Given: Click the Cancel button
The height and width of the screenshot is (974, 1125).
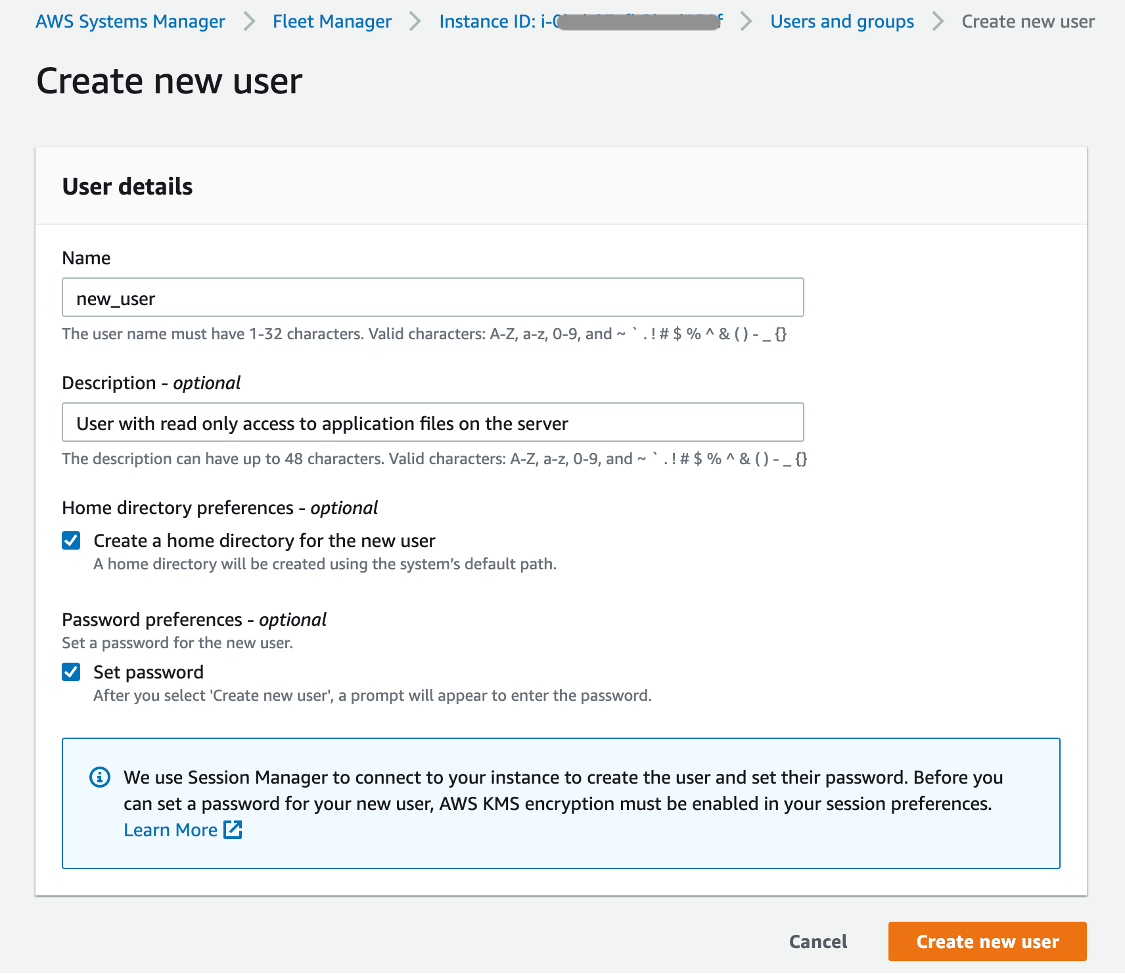Looking at the screenshot, I should 818,941.
